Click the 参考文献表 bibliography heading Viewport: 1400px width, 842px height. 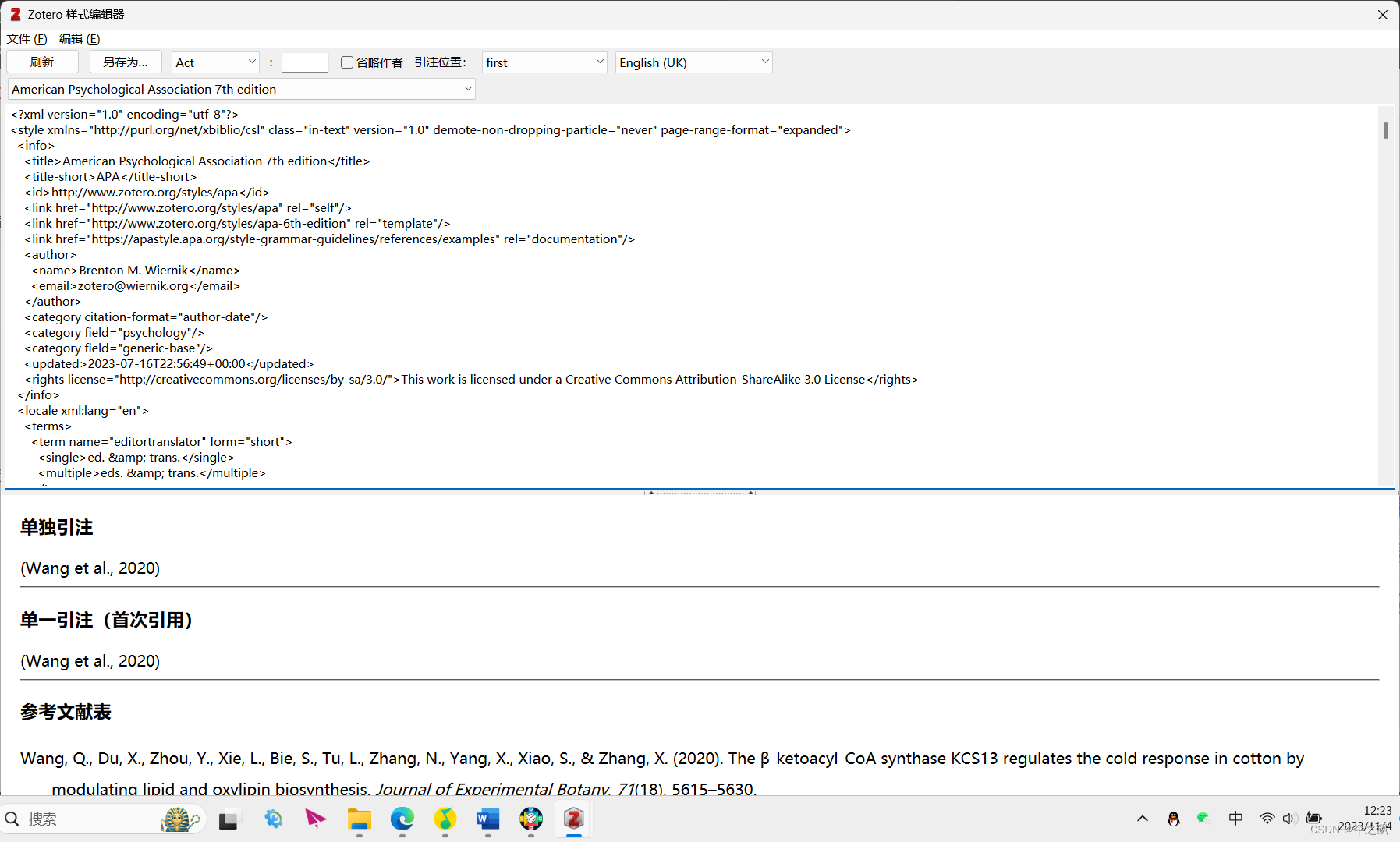point(66,712)
